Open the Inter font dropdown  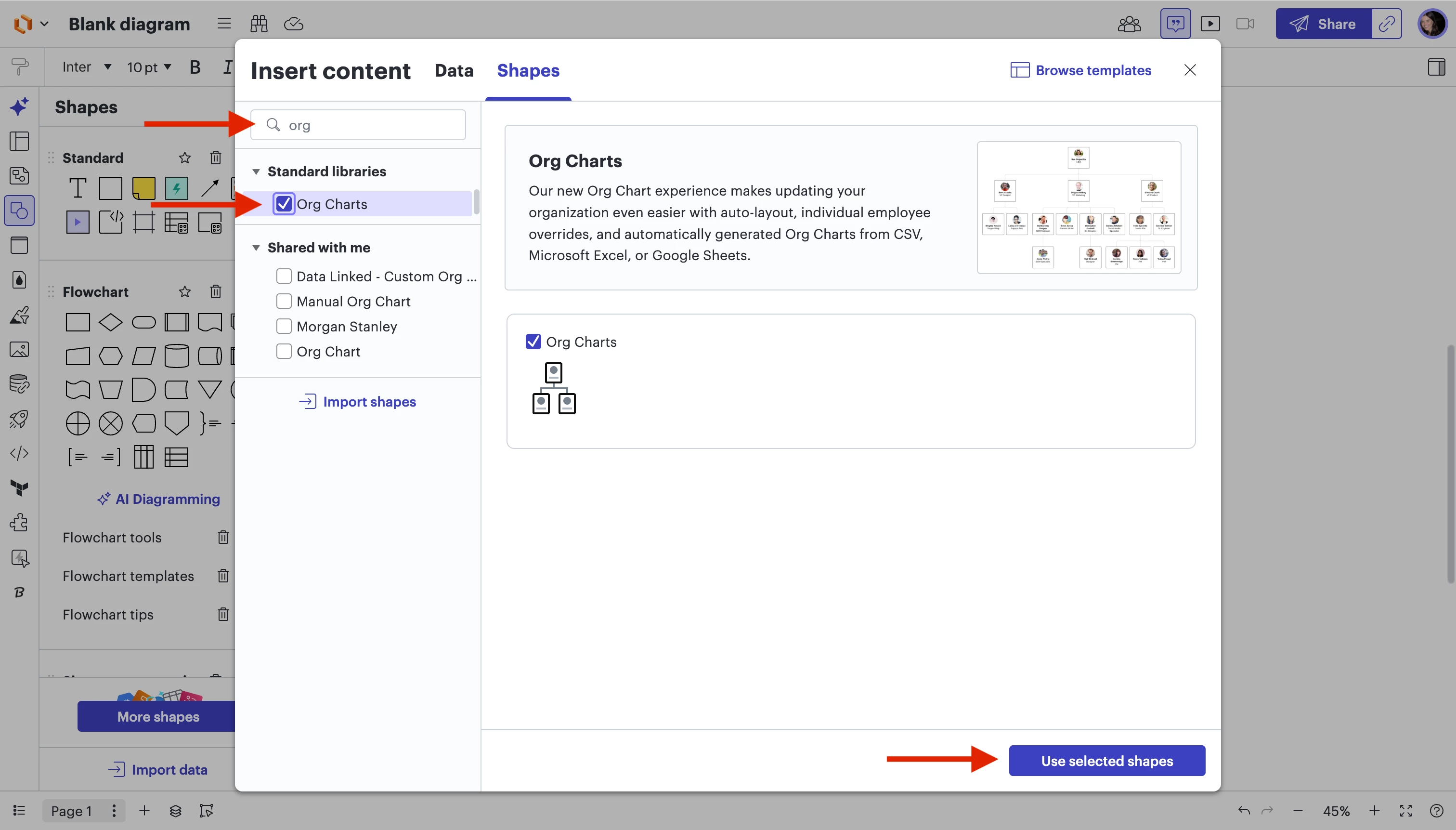pos(87,67)
